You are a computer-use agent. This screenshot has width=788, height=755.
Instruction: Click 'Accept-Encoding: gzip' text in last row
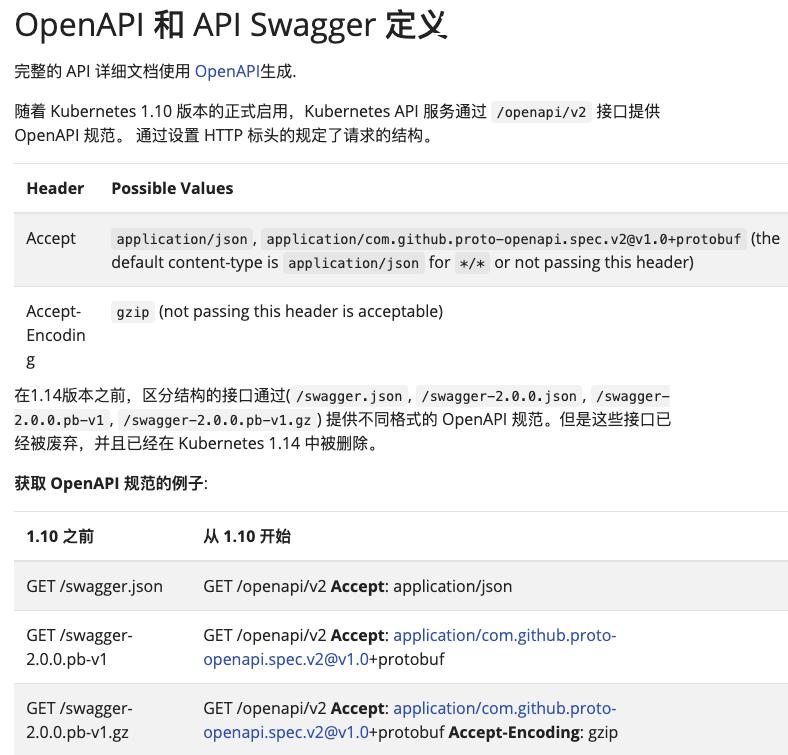tap(533, 732)
